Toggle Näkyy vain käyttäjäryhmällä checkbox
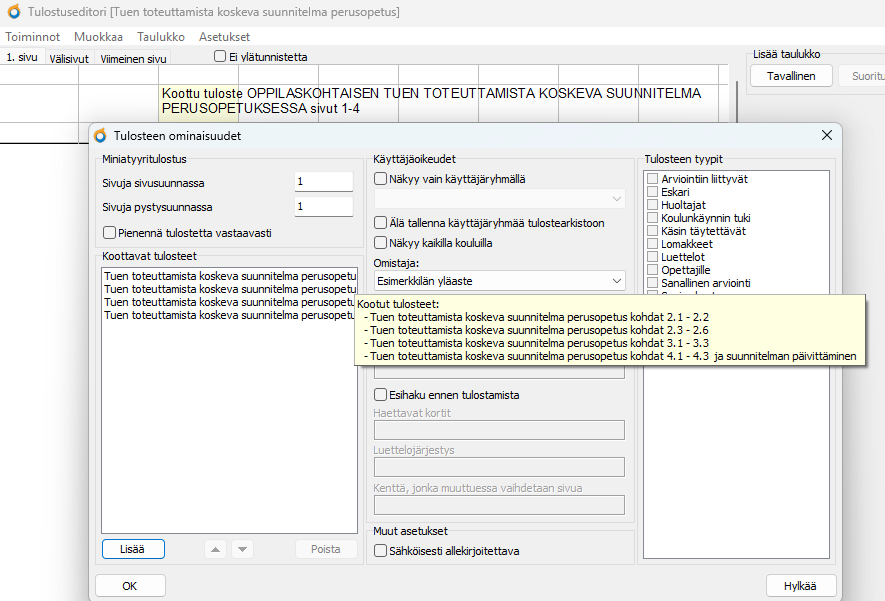This screenshot has height=601, width=885. [x=380, y=179]
